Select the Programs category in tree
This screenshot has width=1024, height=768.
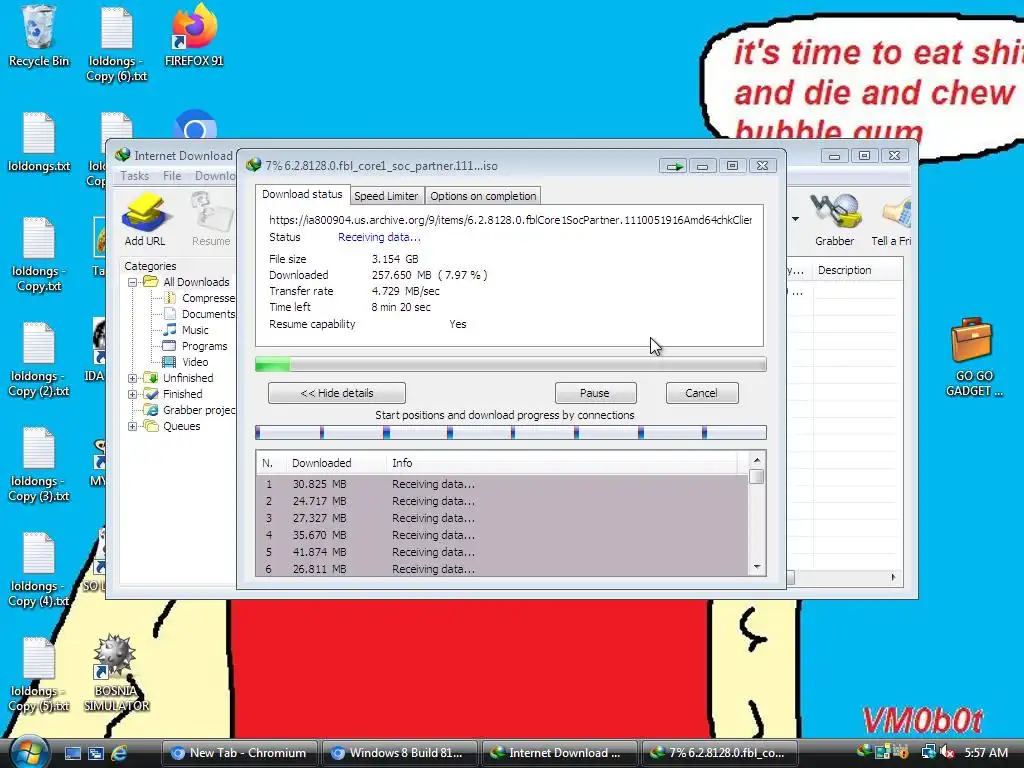coord(204,346)
